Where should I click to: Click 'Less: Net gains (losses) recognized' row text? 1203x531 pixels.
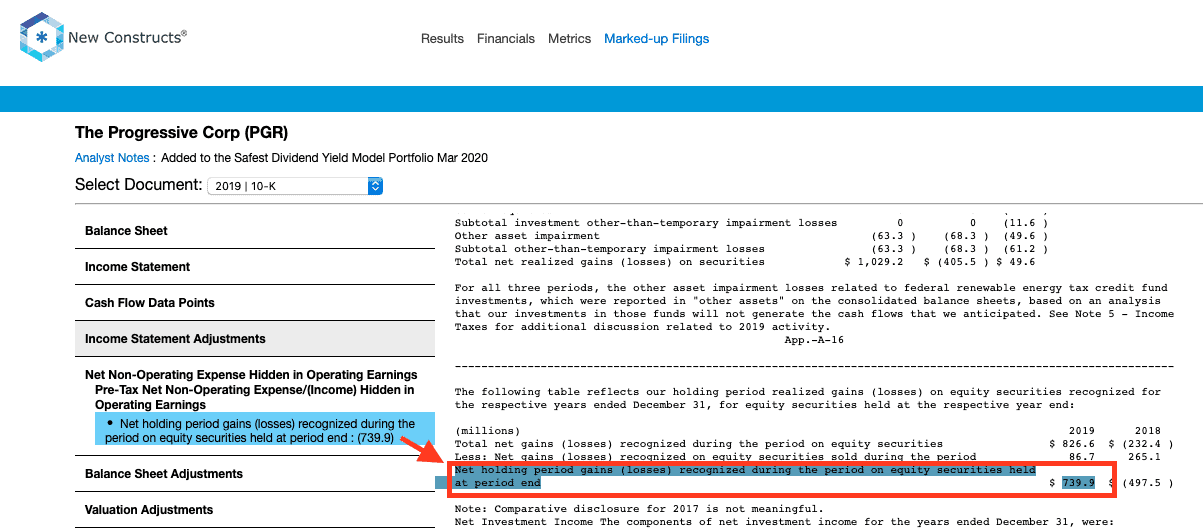[x=715, y=457]
